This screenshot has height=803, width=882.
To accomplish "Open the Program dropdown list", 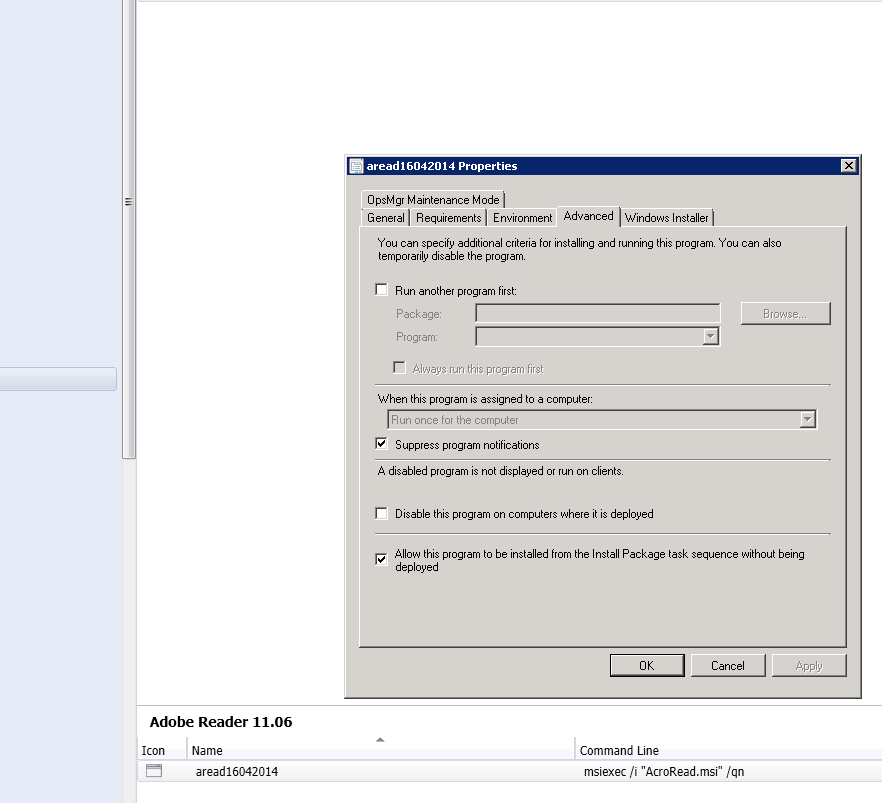I will point(710,337).
